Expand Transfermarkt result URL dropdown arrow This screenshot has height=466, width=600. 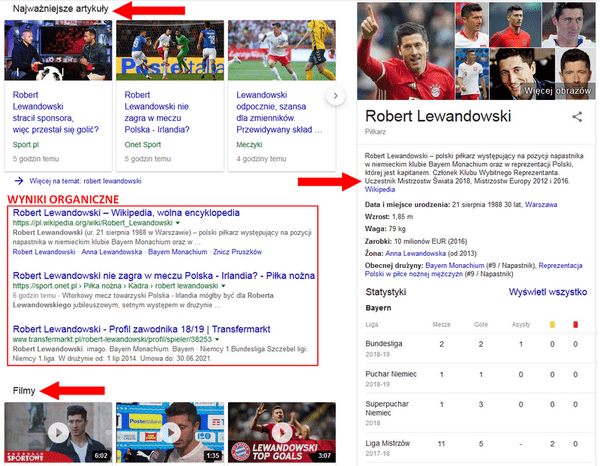pos(217,339)
